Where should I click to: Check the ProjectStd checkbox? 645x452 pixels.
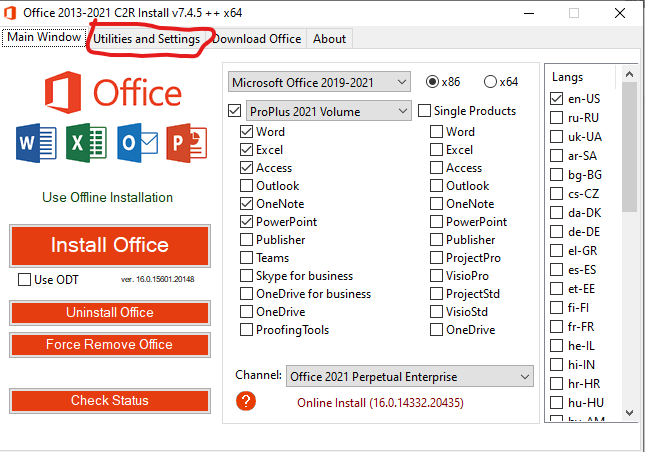click(x=436, y=294)
